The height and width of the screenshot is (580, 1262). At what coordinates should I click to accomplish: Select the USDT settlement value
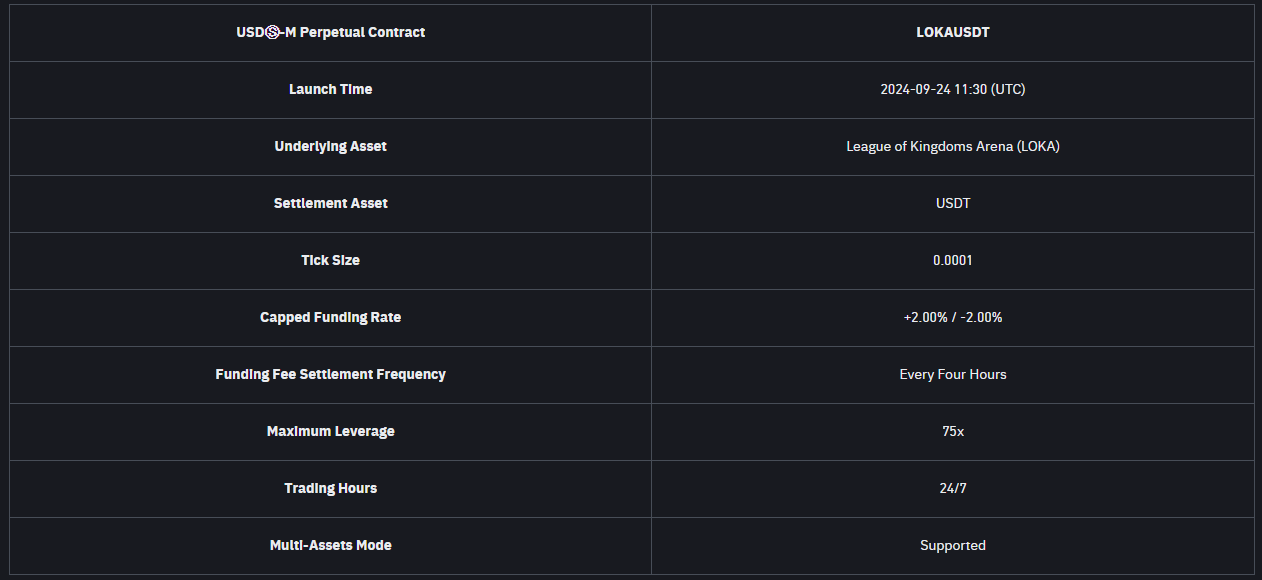point(952,203)
